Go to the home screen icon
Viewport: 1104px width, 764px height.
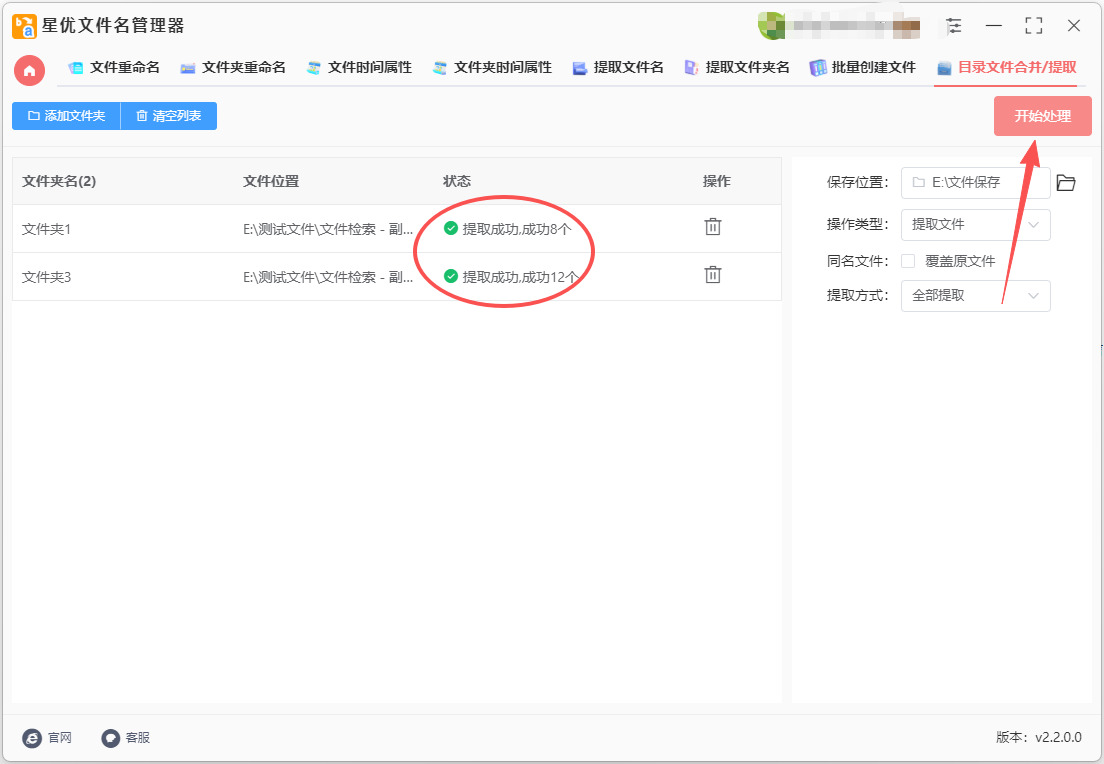click(x=30, y=70)
